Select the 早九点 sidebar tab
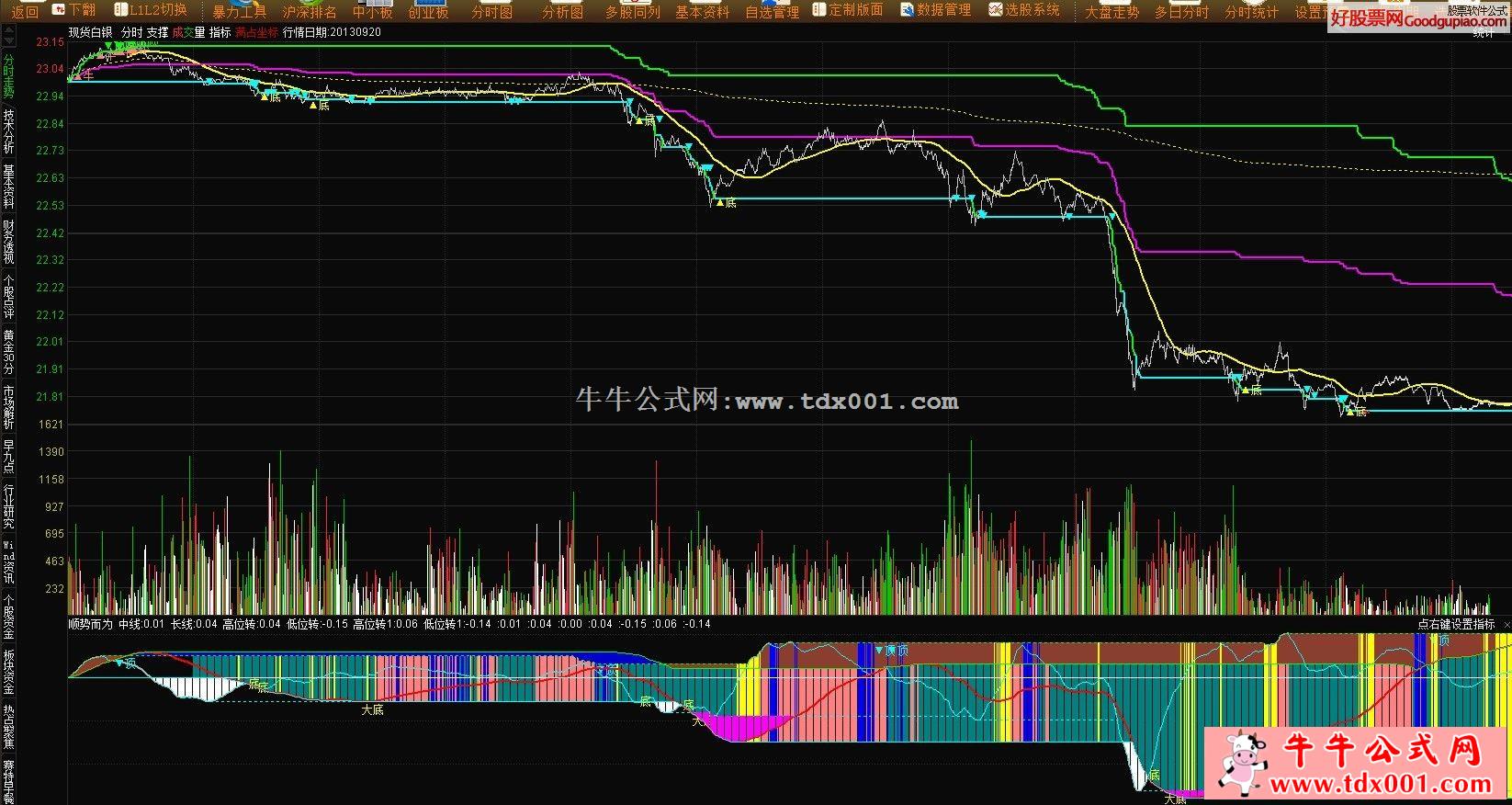The width and height of the screenshot is (1512, 805). click(8, 457)
